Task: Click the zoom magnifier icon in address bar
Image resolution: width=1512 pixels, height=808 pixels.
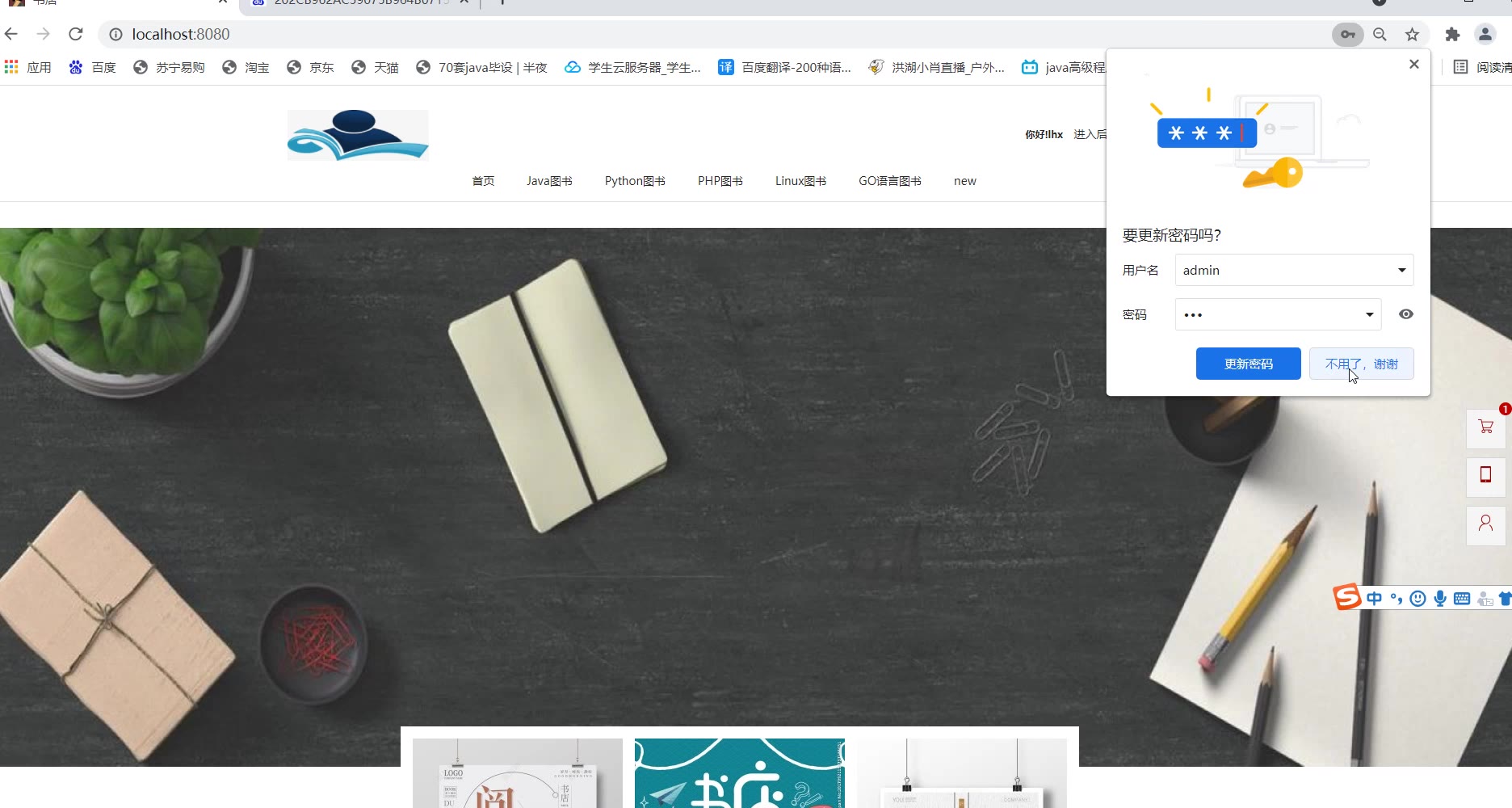Action: pyautogui.click(x=1380, y=34)
